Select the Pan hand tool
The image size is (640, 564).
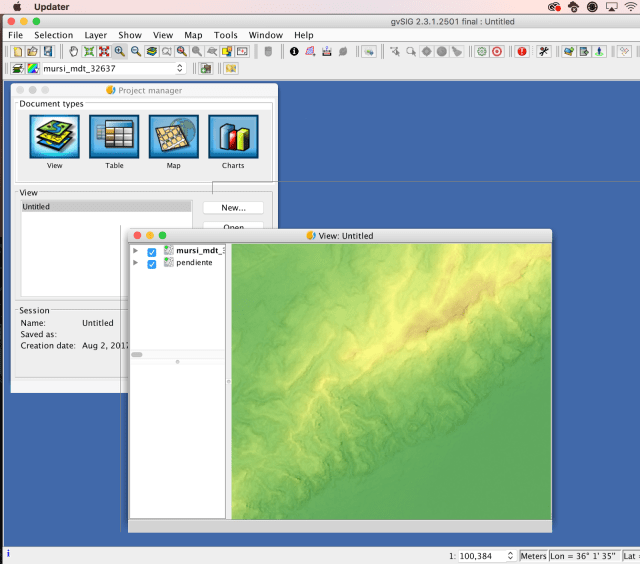point(74,51)
